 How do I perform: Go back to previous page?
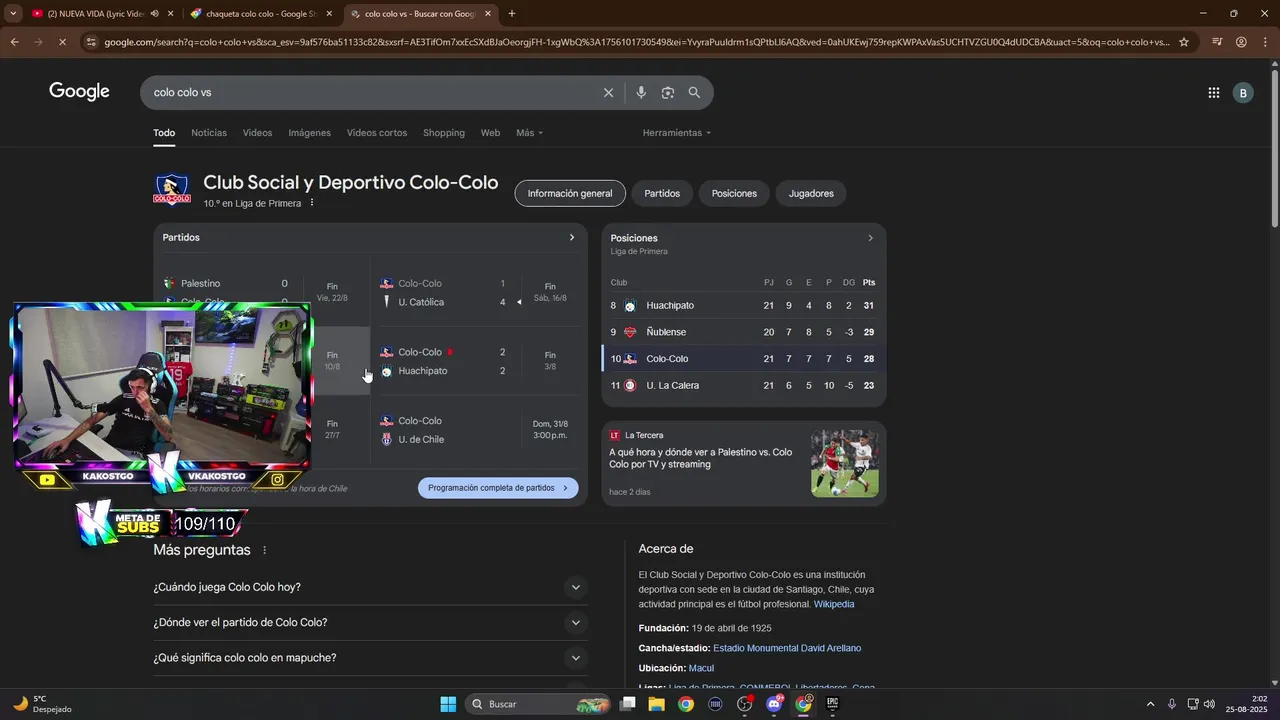click(14, 42)
